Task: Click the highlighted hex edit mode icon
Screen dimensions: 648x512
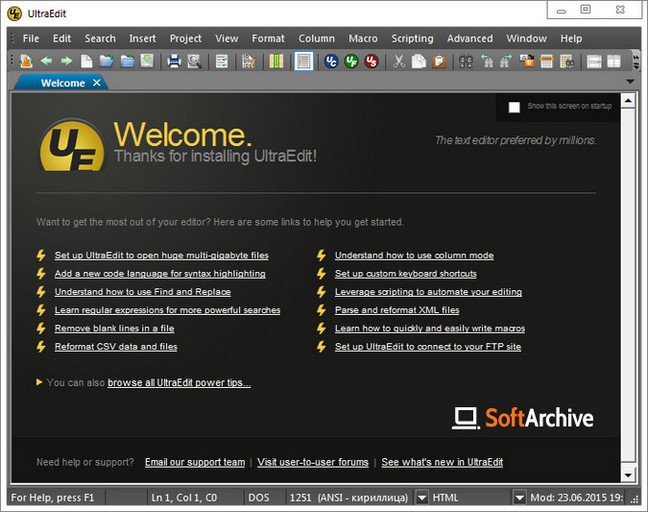Action: pyautogui.click(x=304, y=61)
